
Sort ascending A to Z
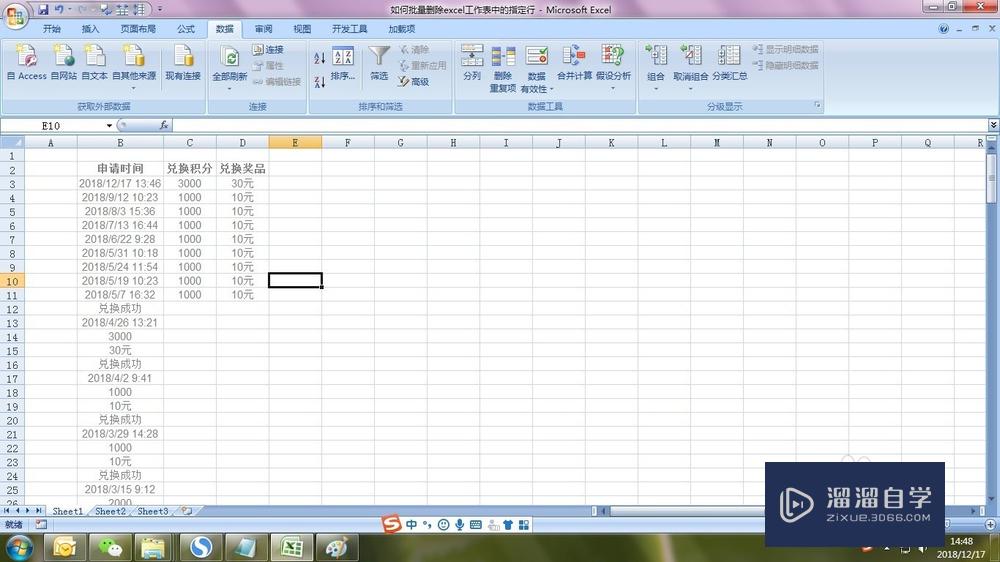[x=320, y=58]
